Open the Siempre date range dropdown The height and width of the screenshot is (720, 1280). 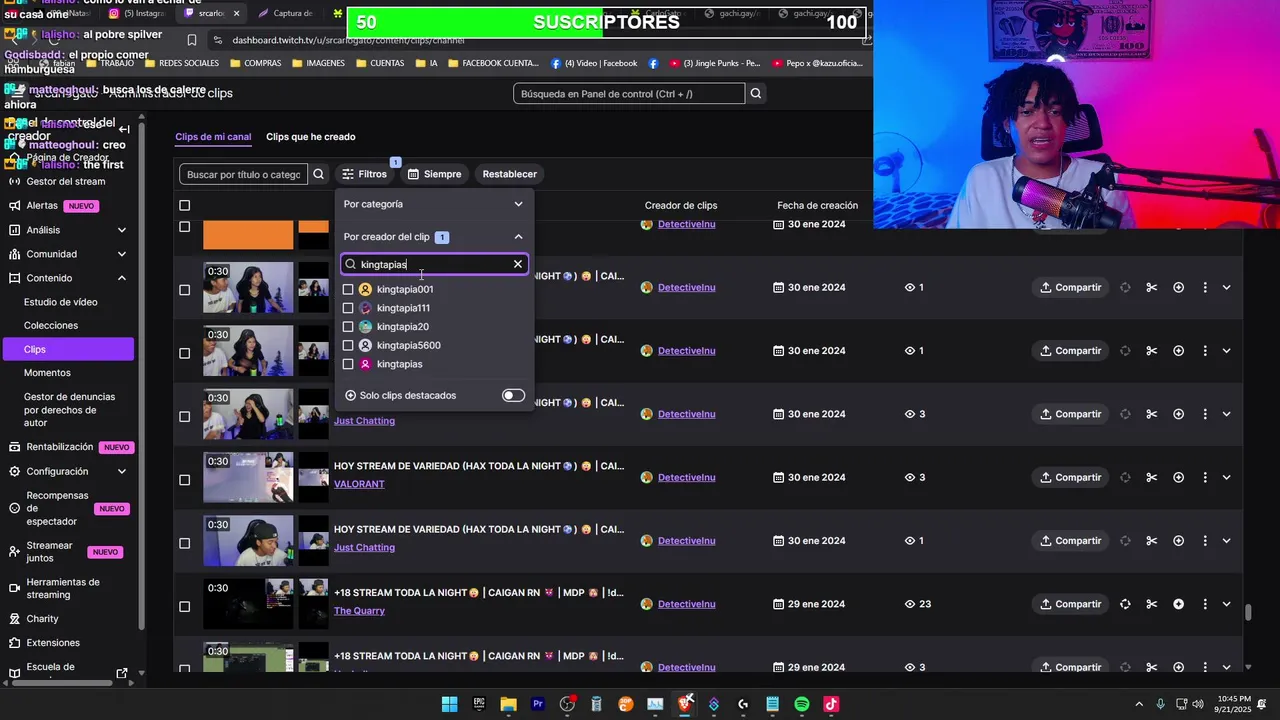pyautogui.click(x=435, y=174)
